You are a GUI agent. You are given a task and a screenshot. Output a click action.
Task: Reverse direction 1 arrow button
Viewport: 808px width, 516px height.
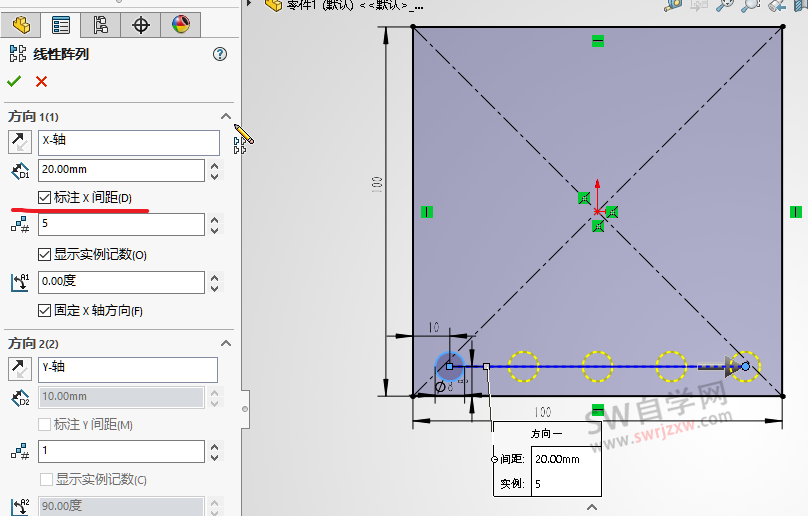tap(20, 142)
